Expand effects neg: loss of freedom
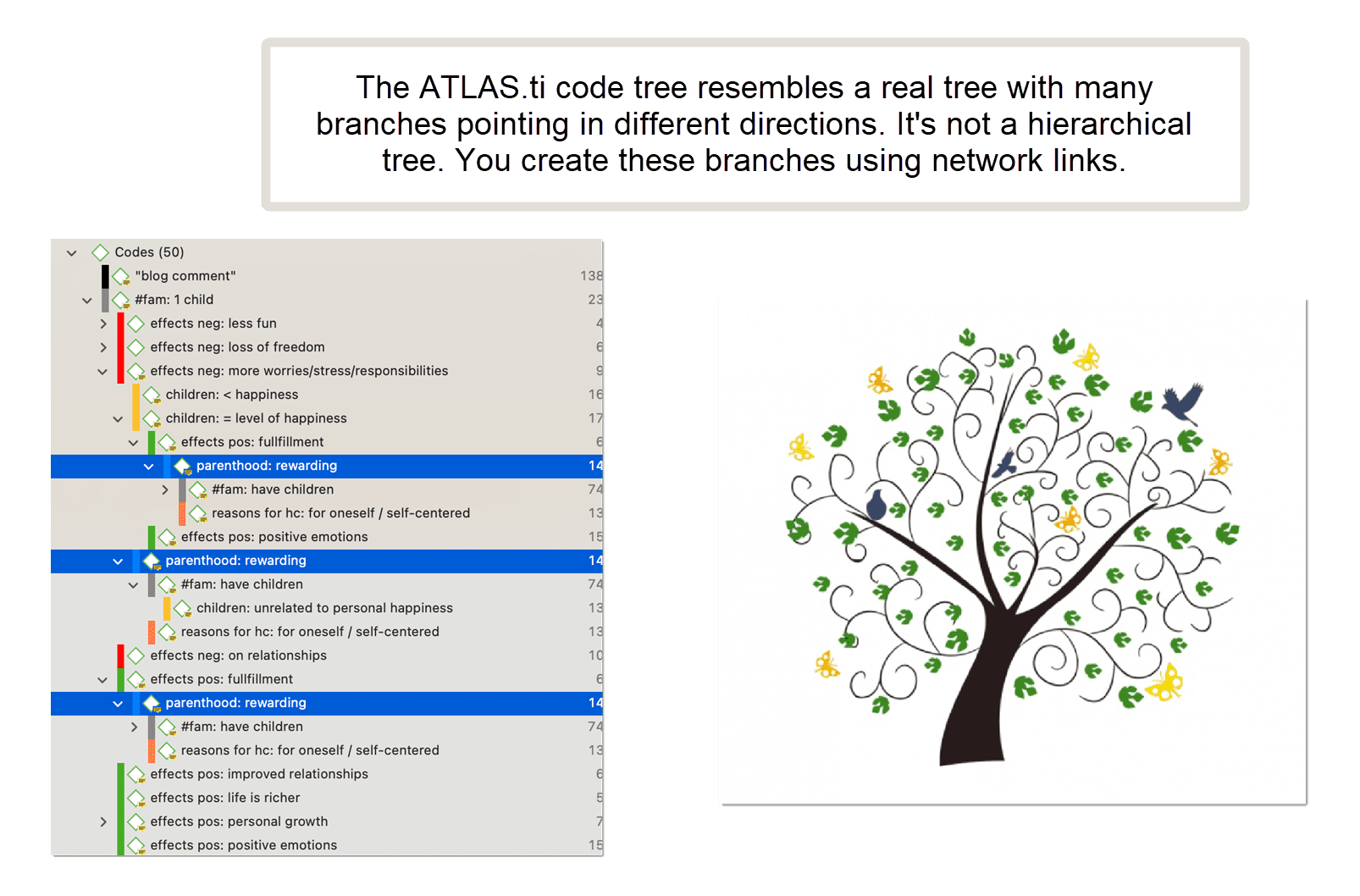This screenshot has width=1360, height=896. click(x=102, y=347)
